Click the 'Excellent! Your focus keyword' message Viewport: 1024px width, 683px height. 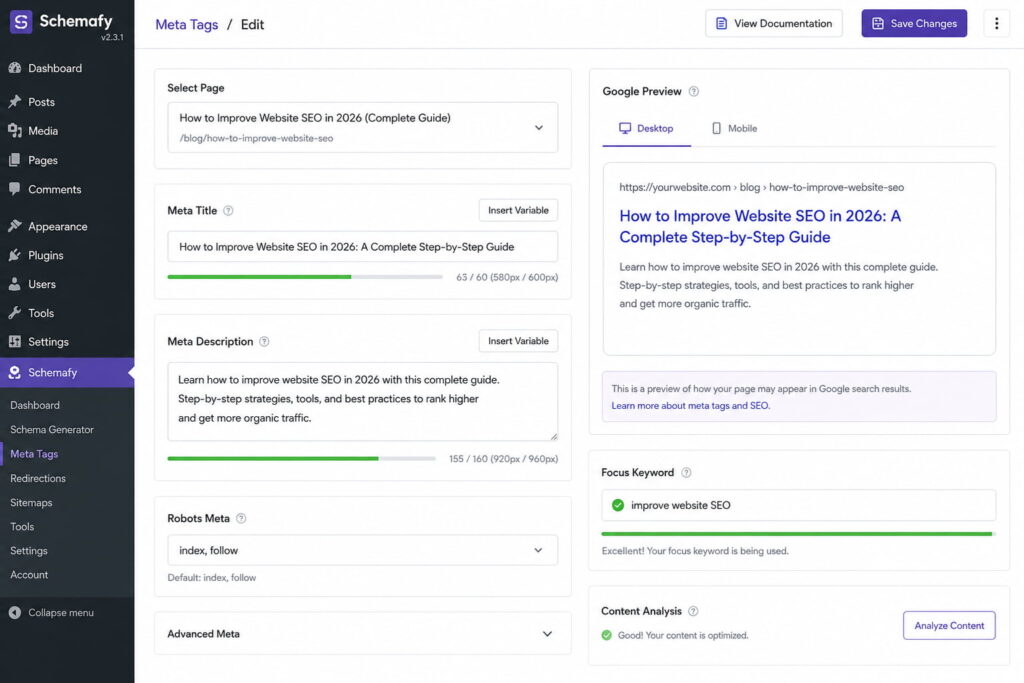(x=695, y=551)
